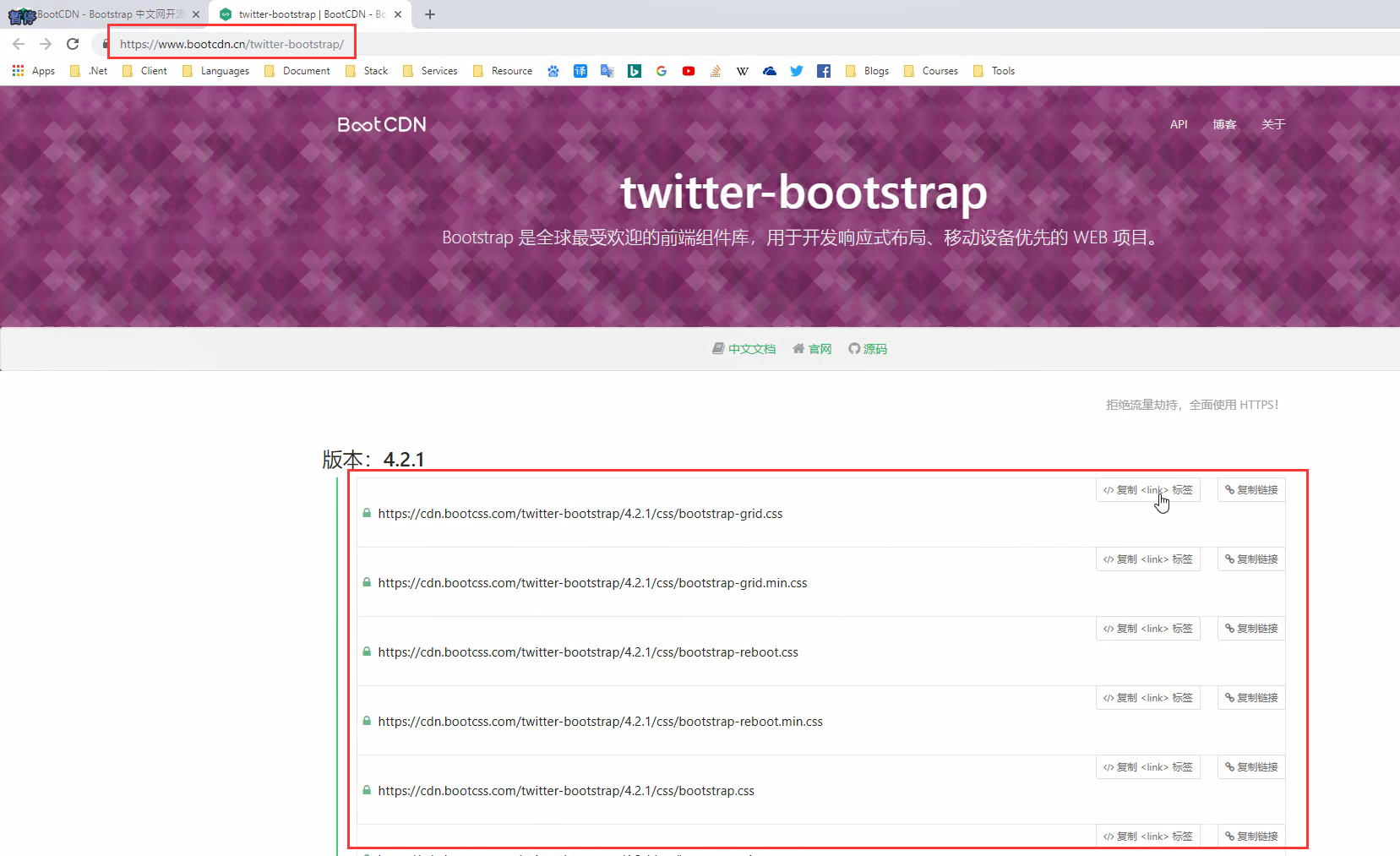Click the 版本：4.2.1 version heading
1400x856 pixels.
point(373,459)
